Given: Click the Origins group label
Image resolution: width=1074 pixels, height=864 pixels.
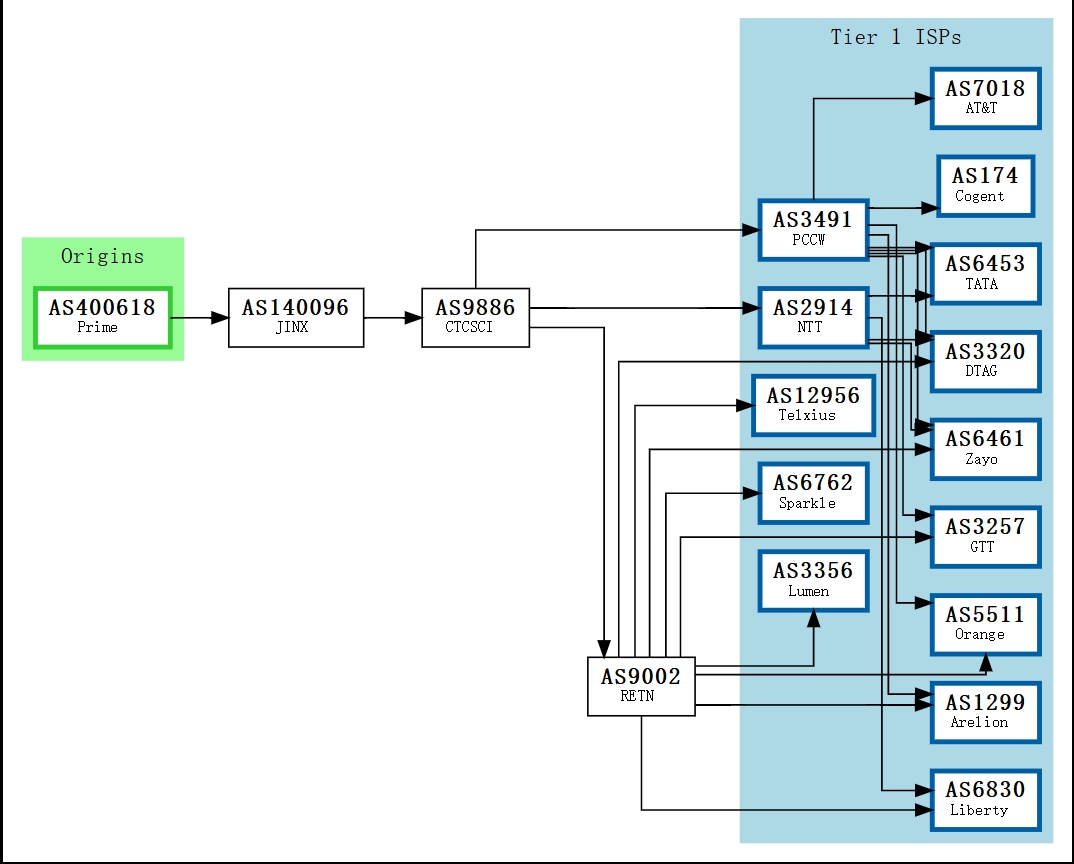Looking at the screenshot, I should coord(103,256).
